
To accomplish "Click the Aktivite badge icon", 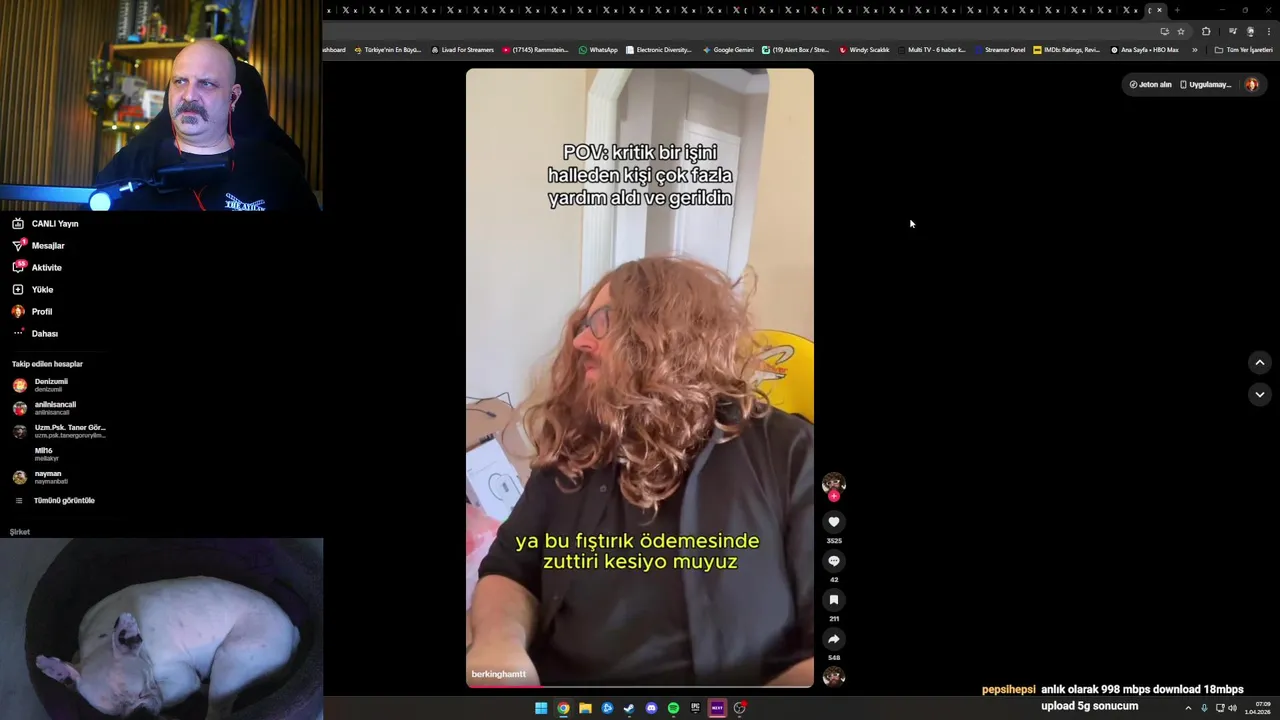I will click(18, 267).
